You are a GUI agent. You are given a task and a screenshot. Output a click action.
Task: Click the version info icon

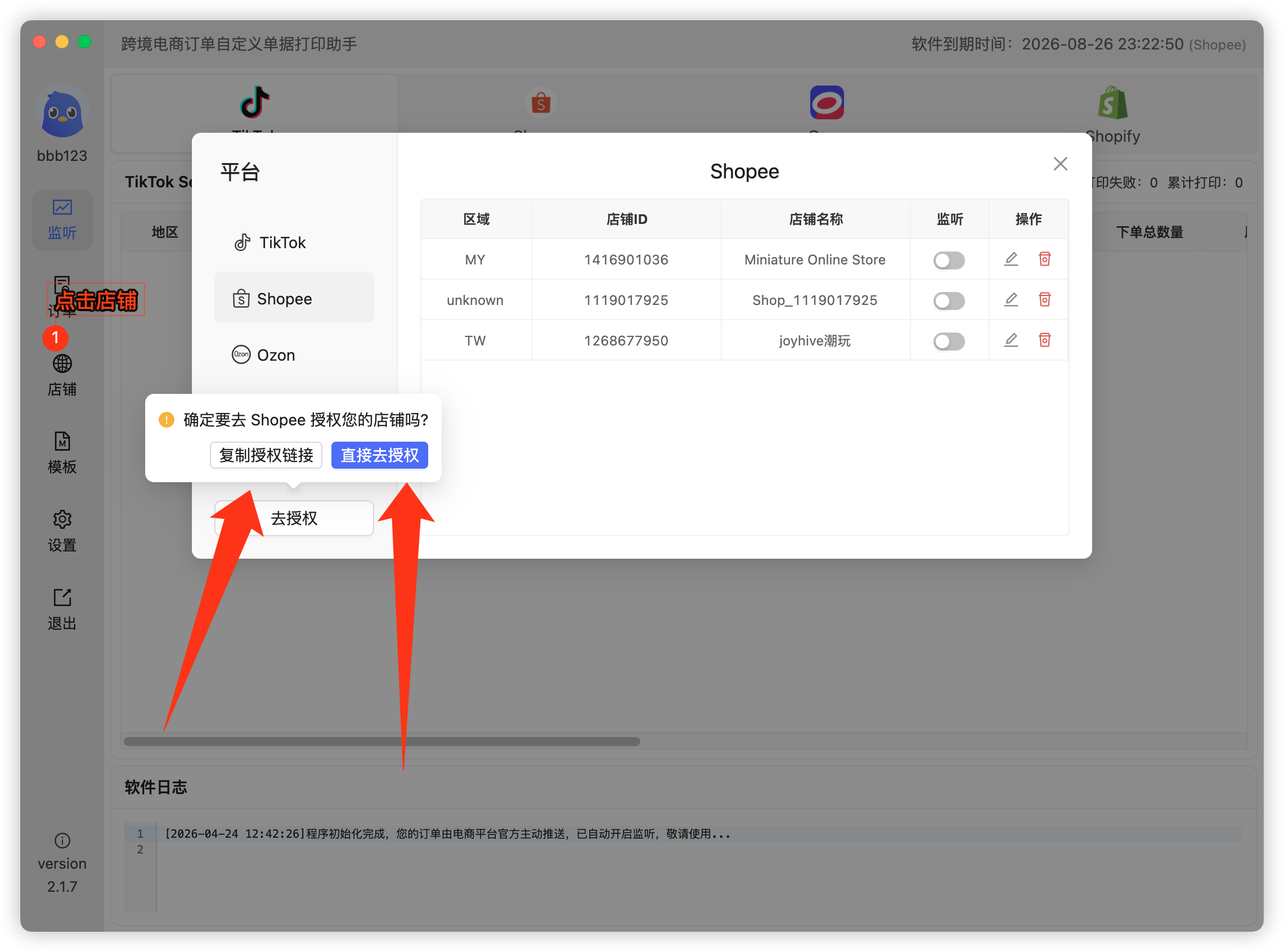point(62,841)
